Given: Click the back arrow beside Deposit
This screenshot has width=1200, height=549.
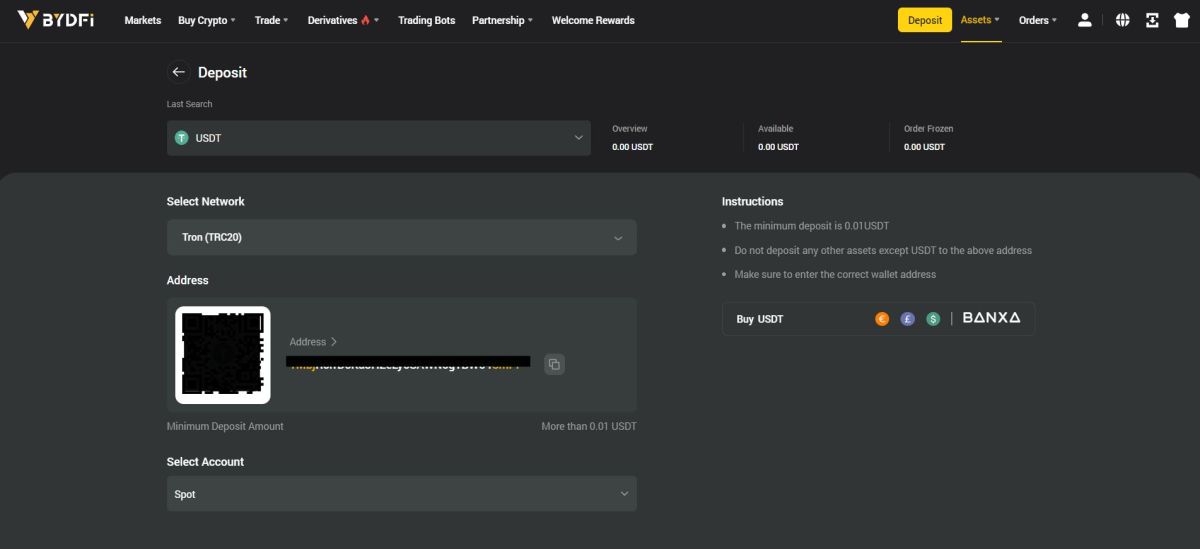Looking at the screenshot, I should click(178, 72).
